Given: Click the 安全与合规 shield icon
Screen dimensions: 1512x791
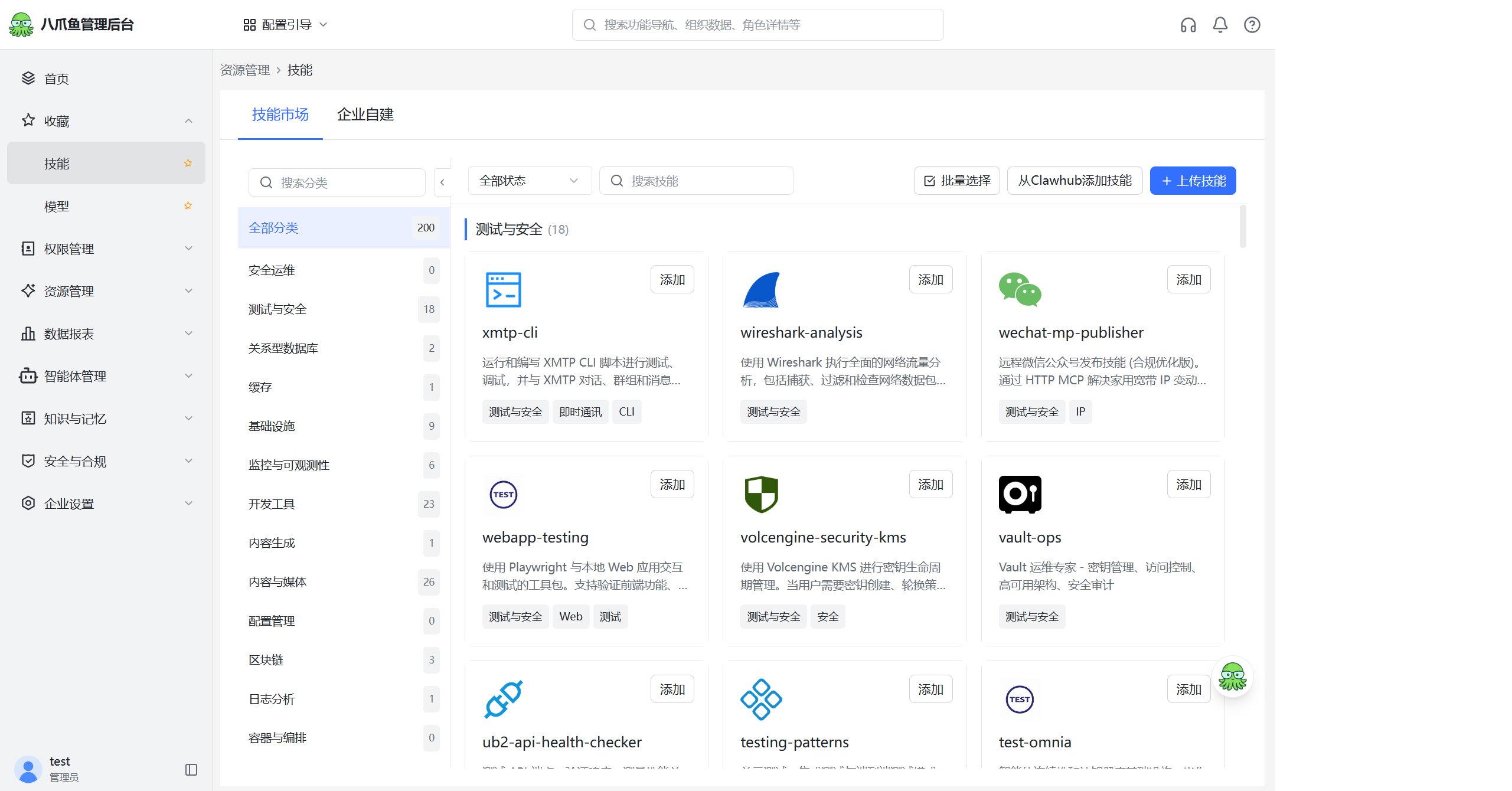Looking at the screenshot, I should (x=28, y=460).
